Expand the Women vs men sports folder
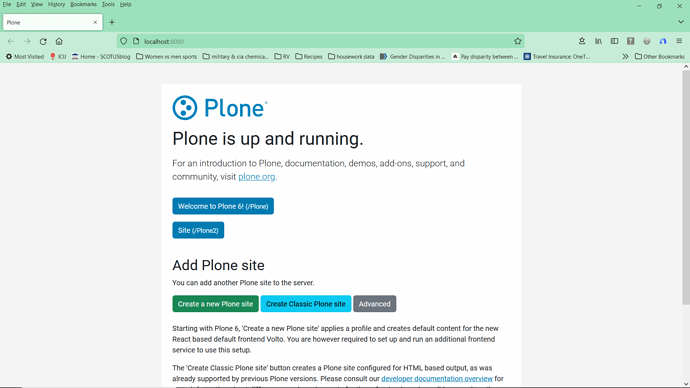 coord(166,56)
